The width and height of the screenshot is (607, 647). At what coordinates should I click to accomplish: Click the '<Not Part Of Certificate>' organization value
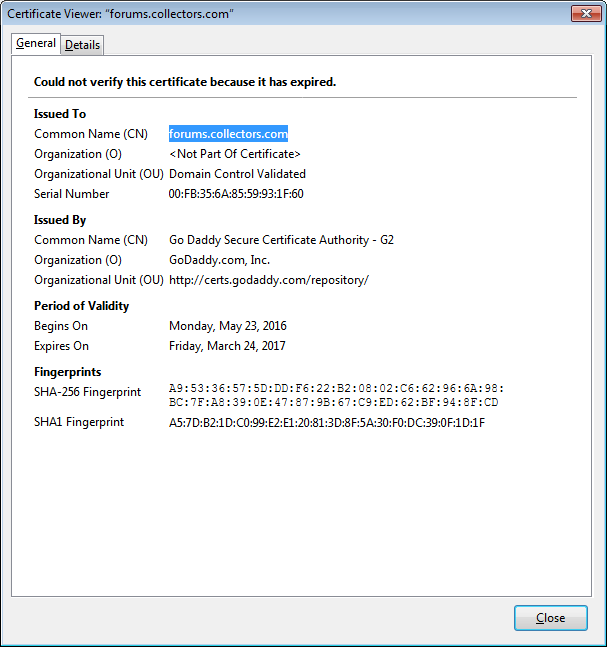point(235,154)
